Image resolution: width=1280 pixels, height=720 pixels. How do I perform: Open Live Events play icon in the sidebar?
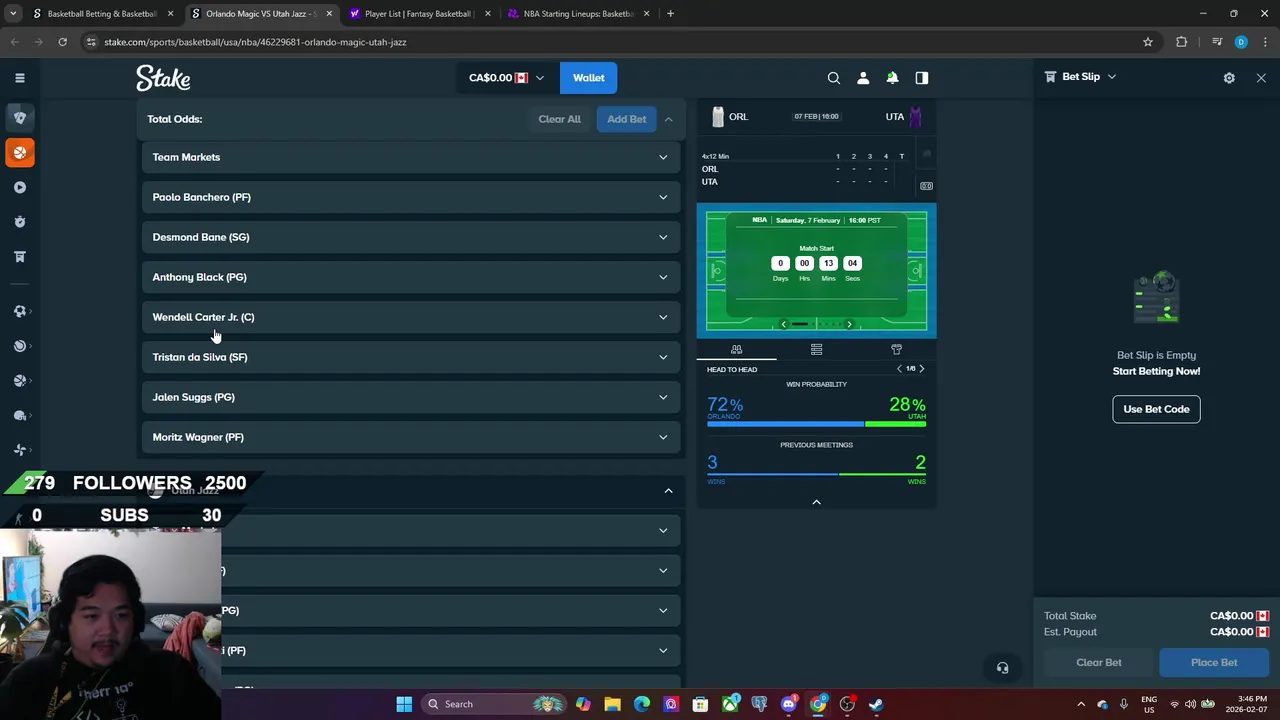coord(19,187)
